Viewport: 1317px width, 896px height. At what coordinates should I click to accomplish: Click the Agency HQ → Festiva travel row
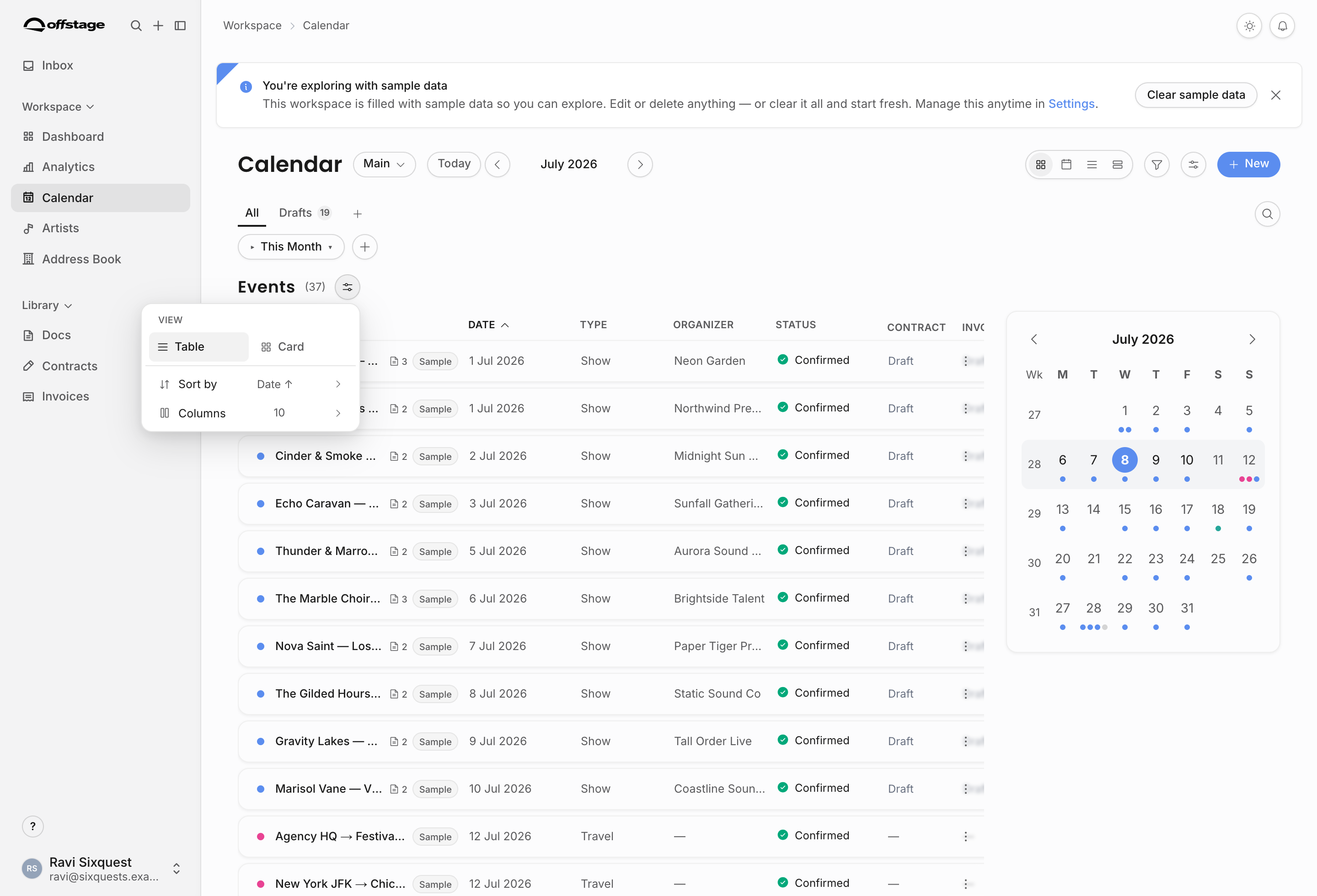[611, 837]
